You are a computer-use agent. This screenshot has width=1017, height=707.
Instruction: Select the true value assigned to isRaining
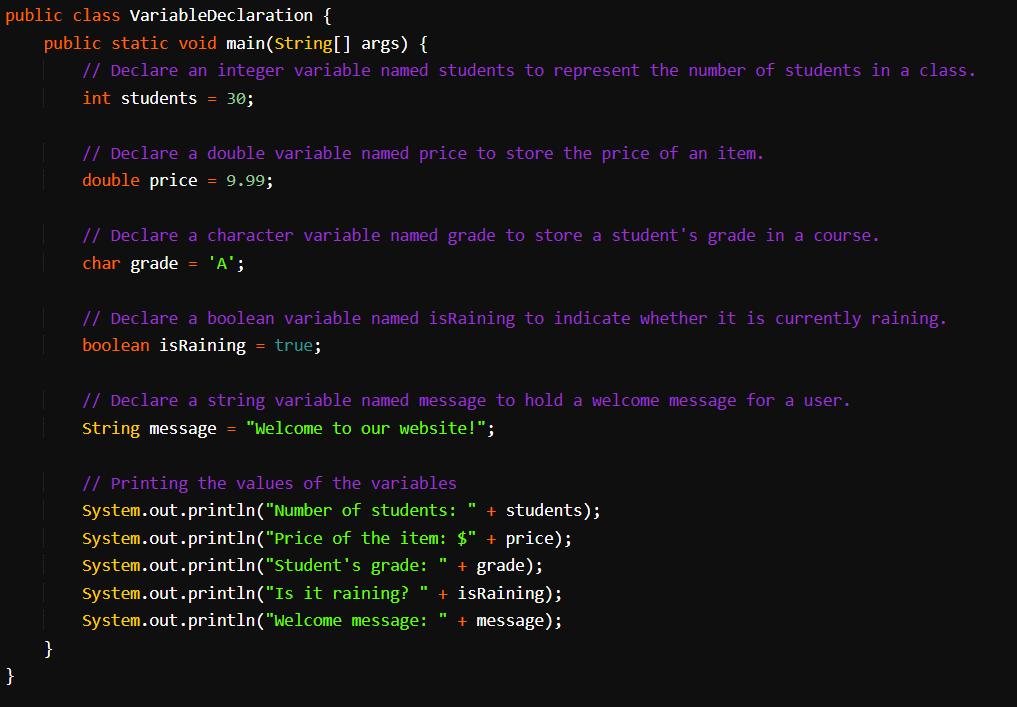click(293, 345)
